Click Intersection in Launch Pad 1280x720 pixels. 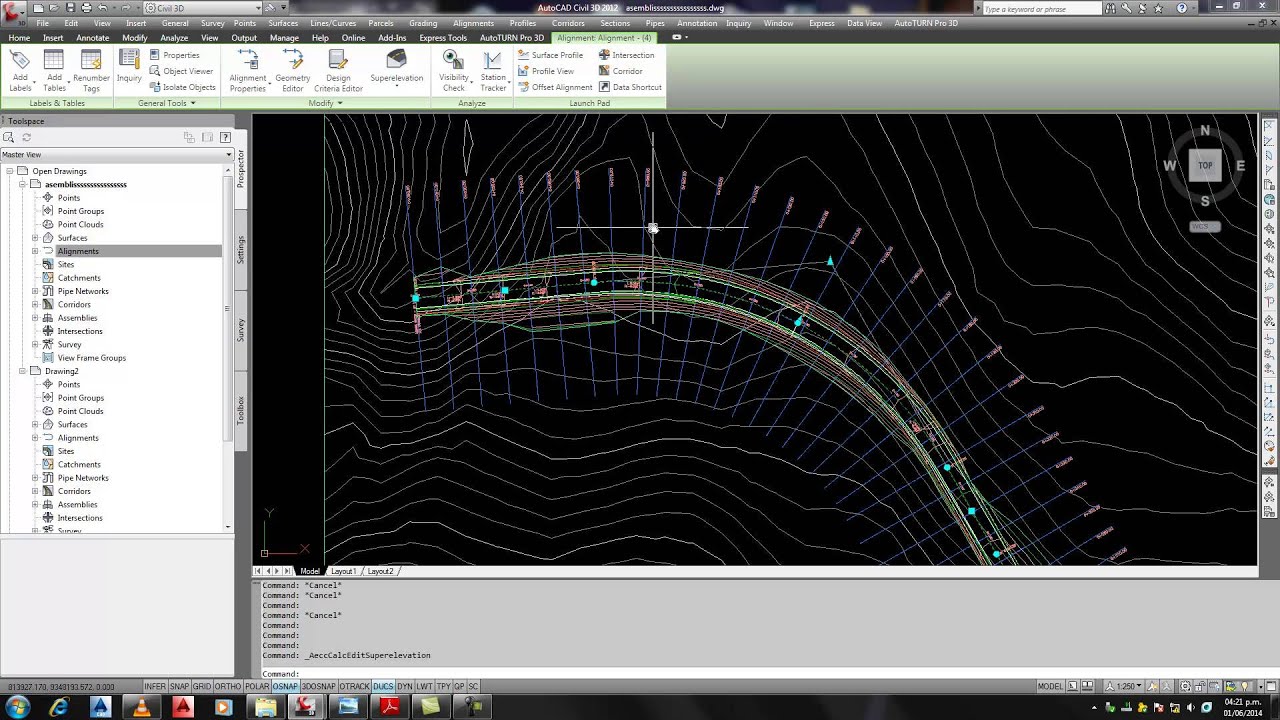click(626, 55)
